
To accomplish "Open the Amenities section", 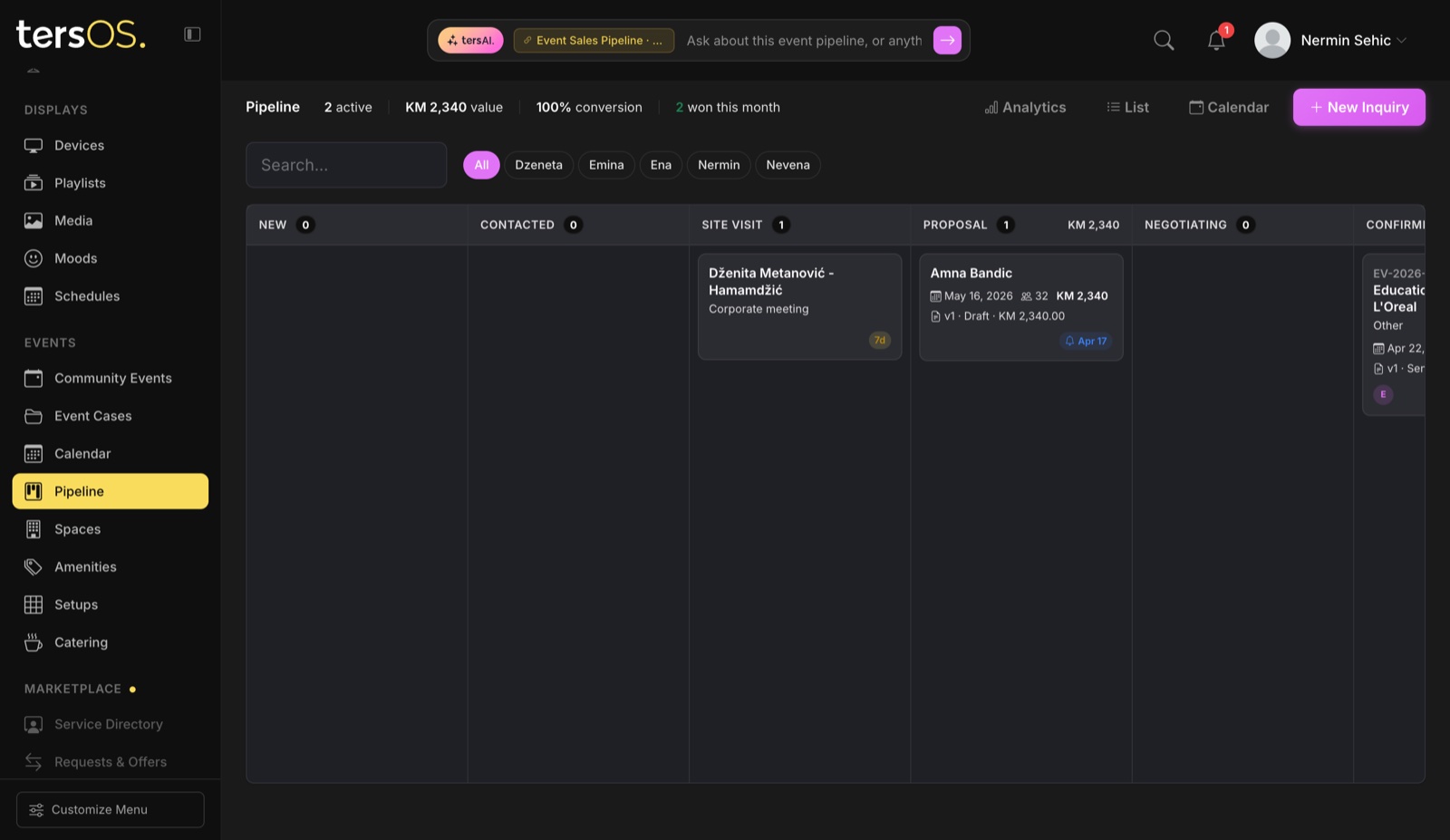I will (84, 566).
